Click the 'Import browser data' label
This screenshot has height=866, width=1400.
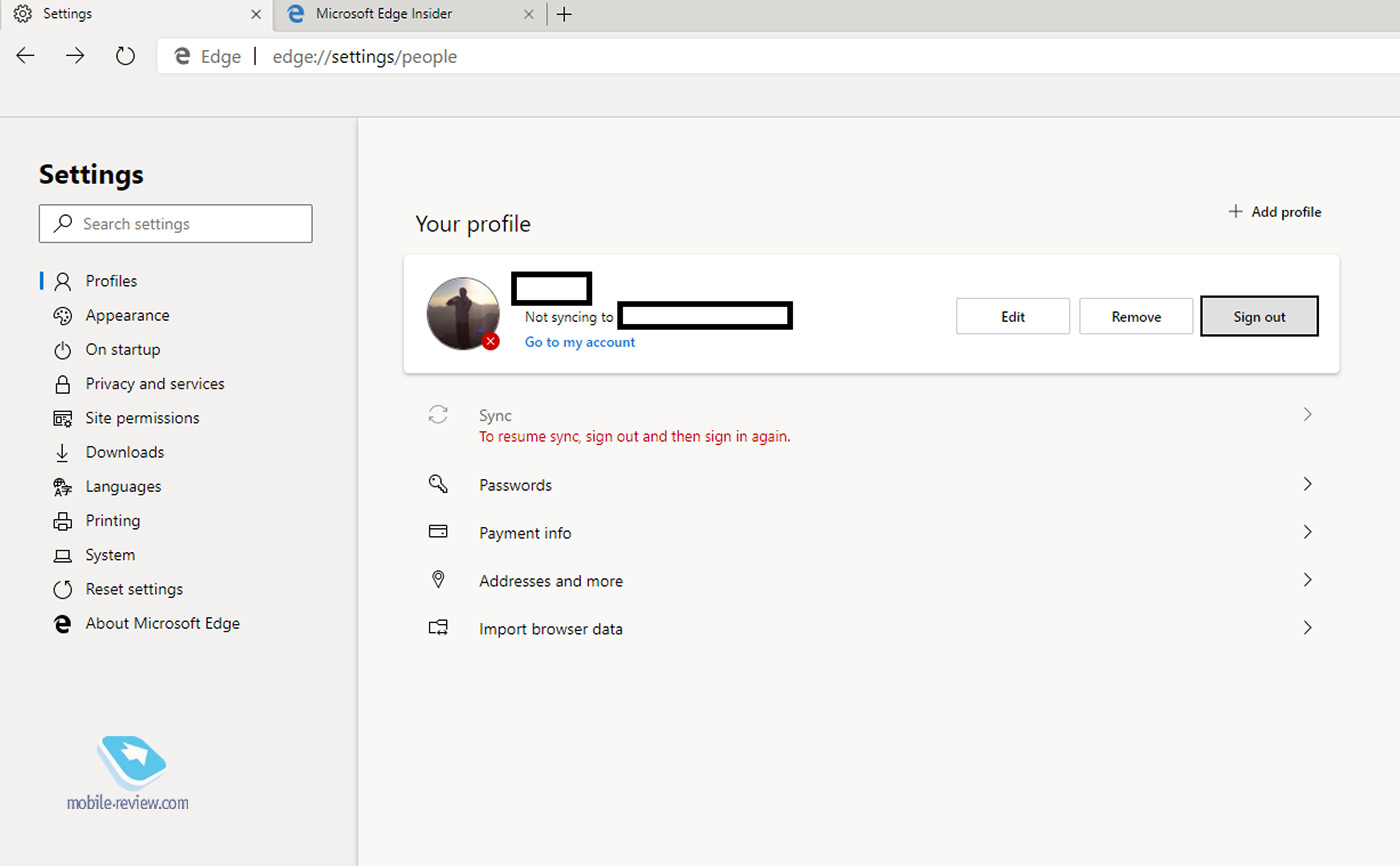click(x=551, y=629)
